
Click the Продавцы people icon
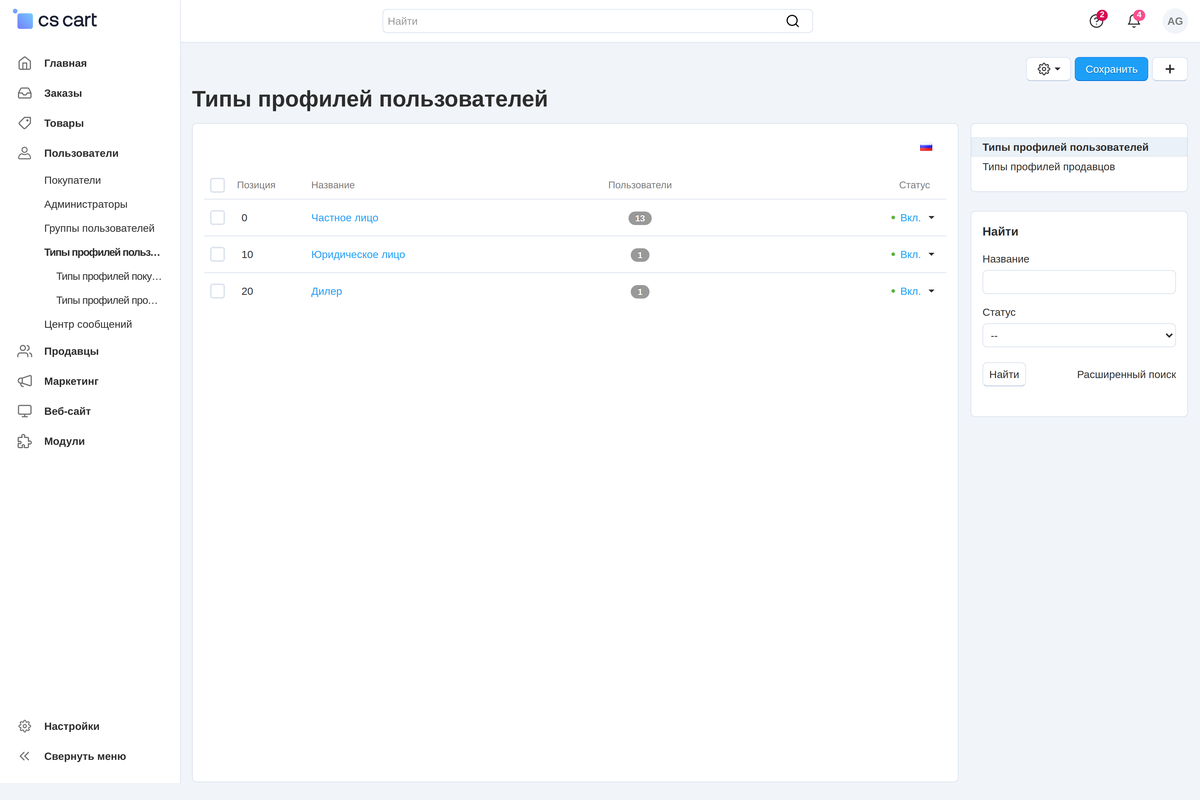[x=25, y=351]
